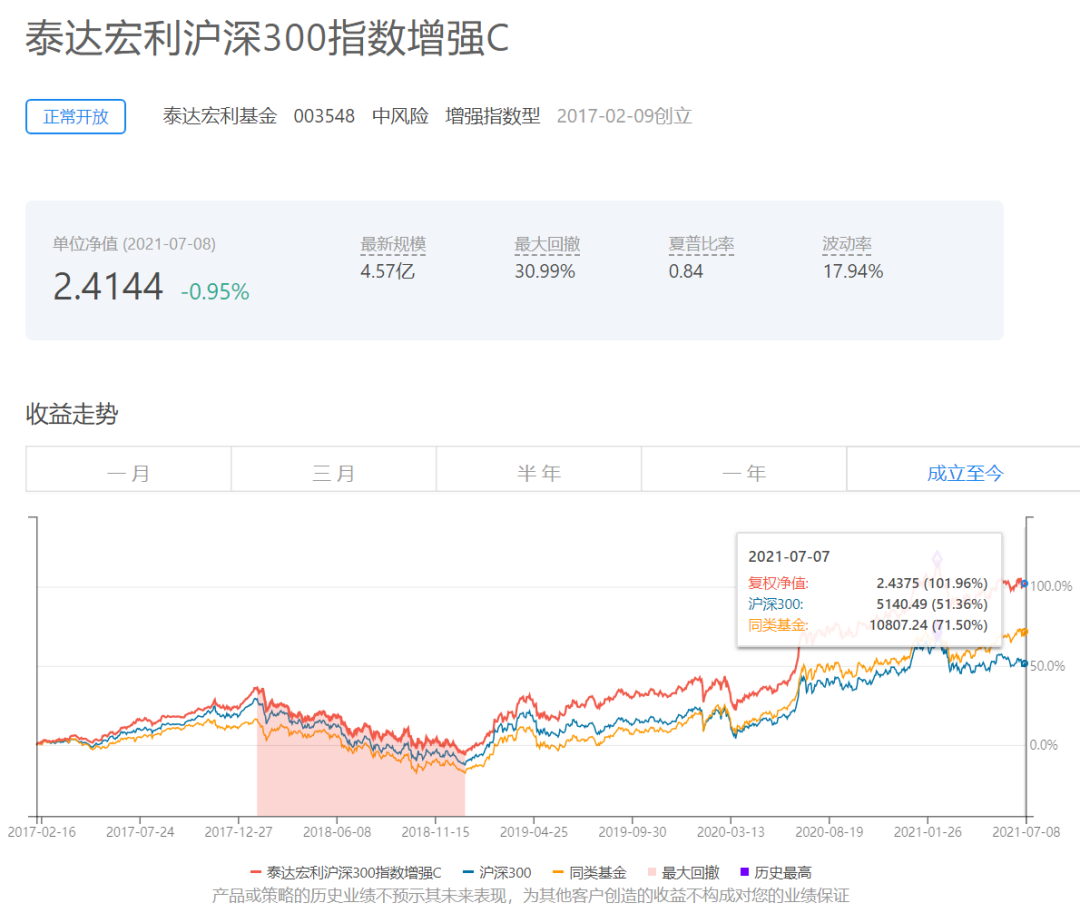Click the 4.57亿 scale value
Image resolution: width=1080 pixels, height=913 pixels.
point(388,271)
